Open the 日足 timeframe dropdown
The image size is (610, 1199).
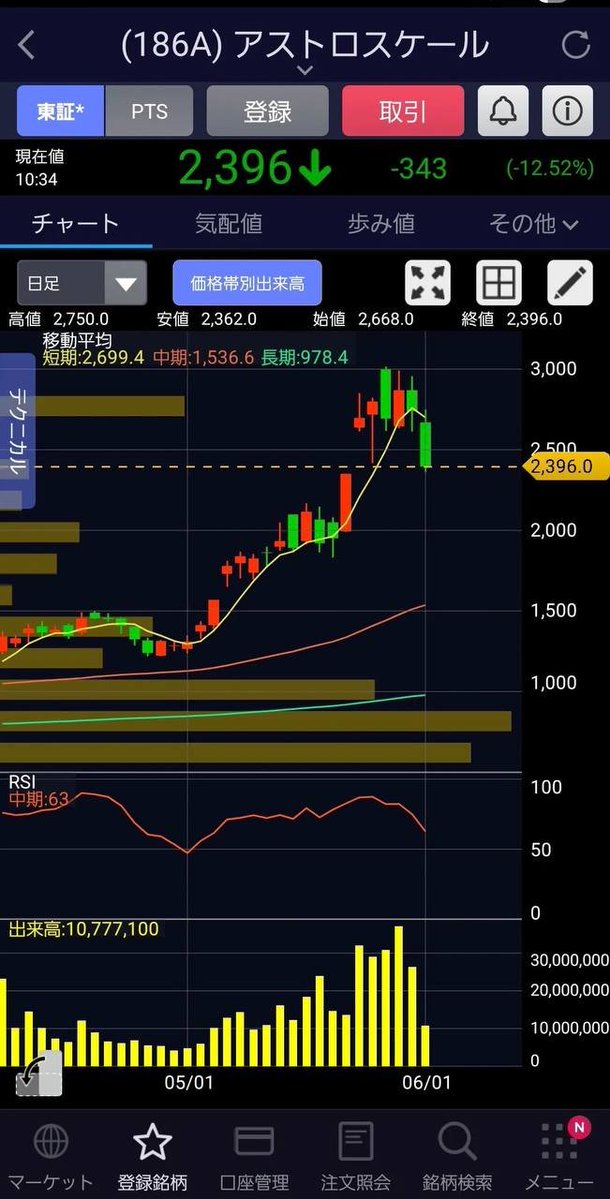82,283
